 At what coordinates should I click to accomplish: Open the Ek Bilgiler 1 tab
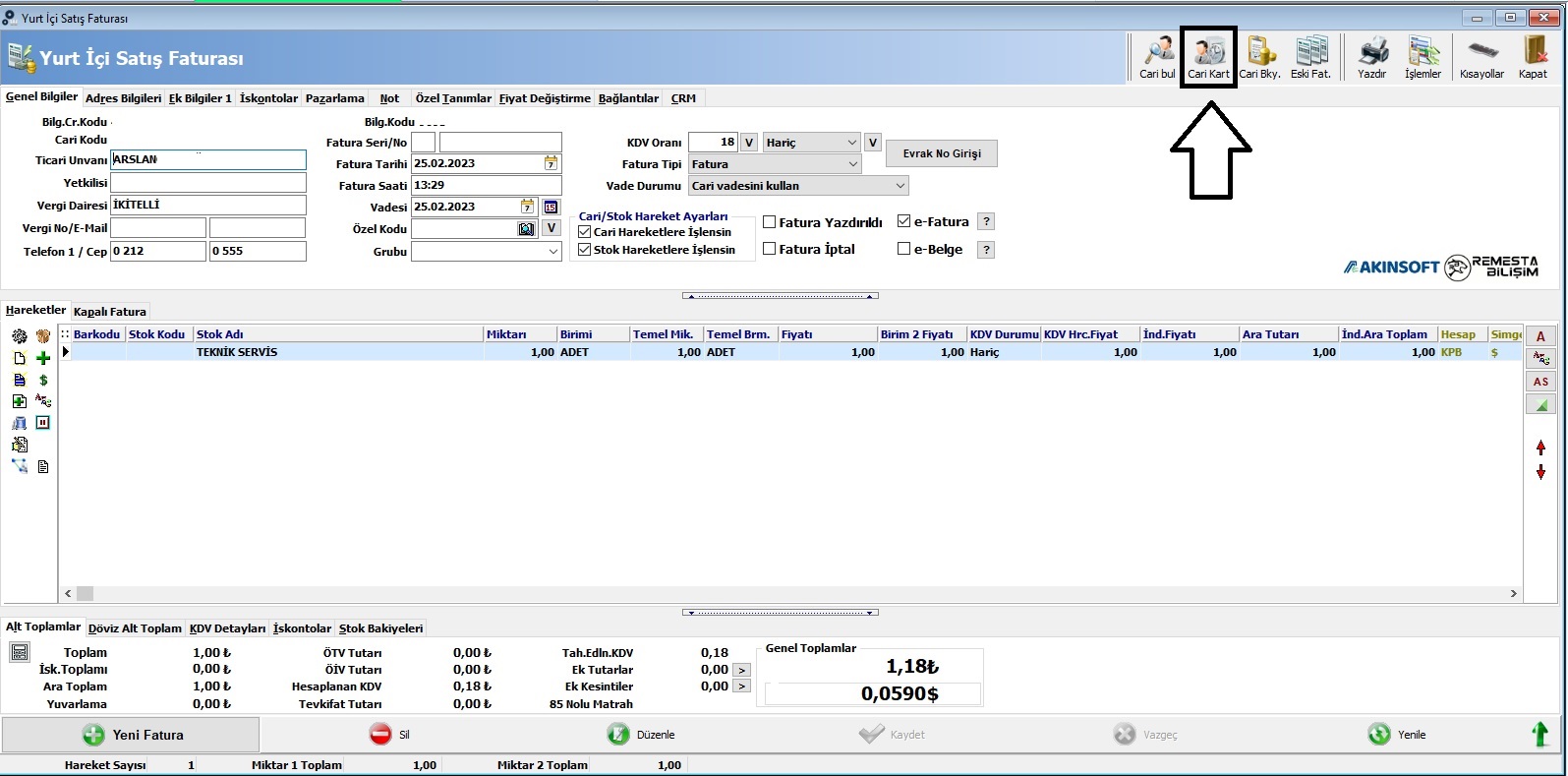point(201,98)
